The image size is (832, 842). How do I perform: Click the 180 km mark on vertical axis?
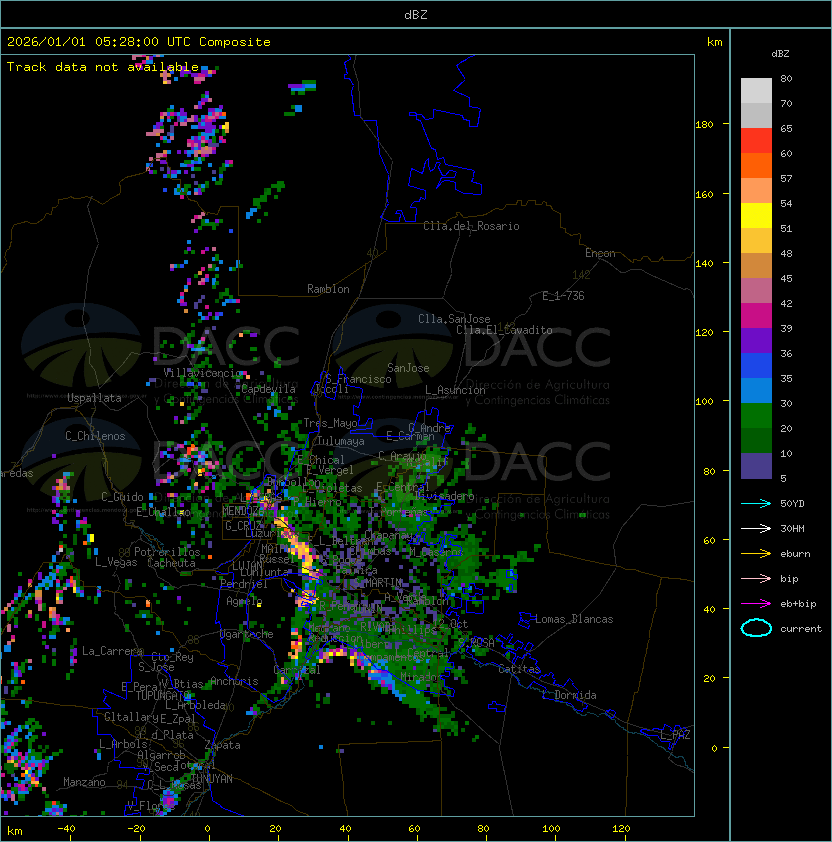704,125
